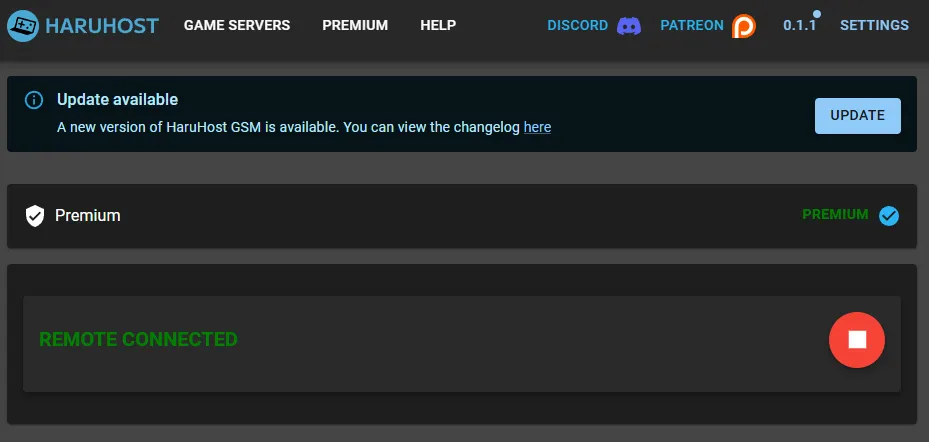Click the green PREMIUM status label
This screenshot has width=929, height=442.
835,214
